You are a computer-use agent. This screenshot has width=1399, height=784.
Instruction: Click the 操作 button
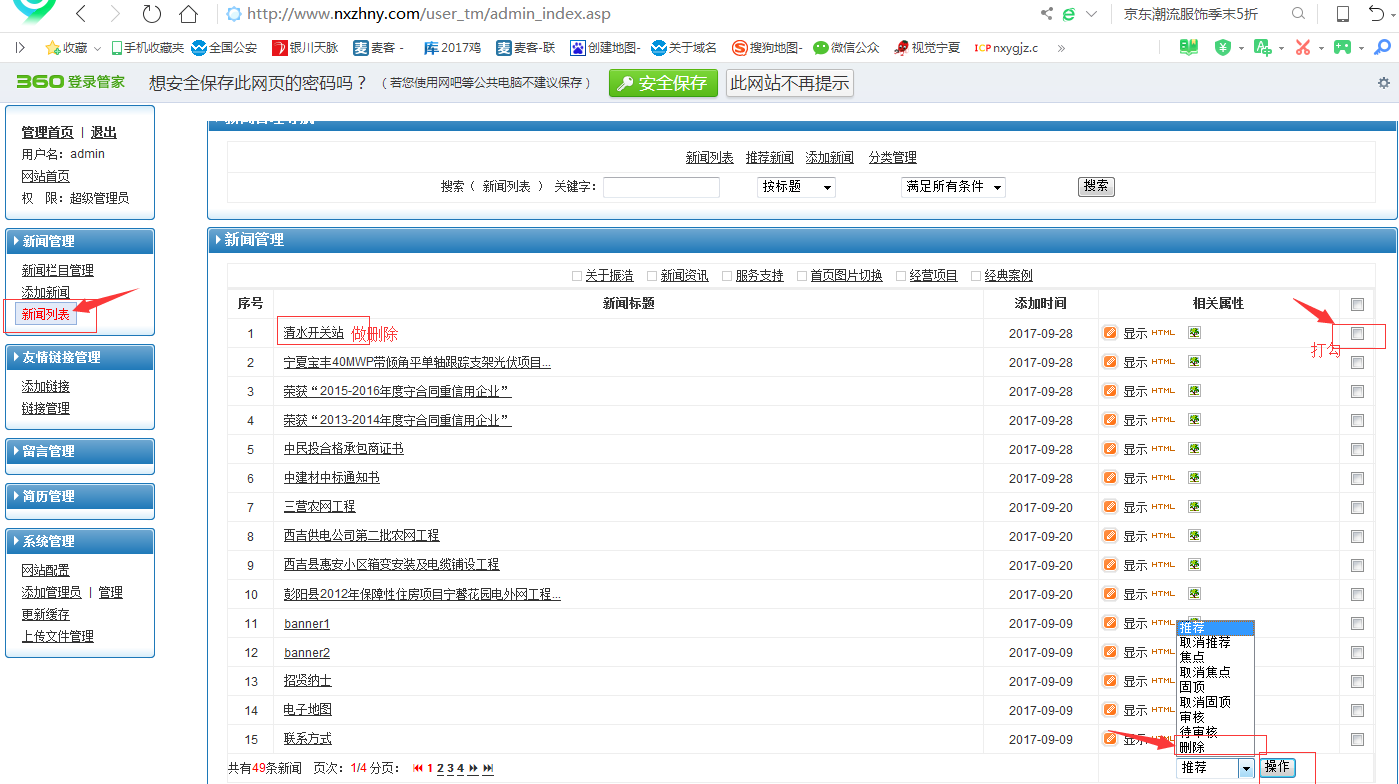pyautogui.click(x=1277, y=767)
